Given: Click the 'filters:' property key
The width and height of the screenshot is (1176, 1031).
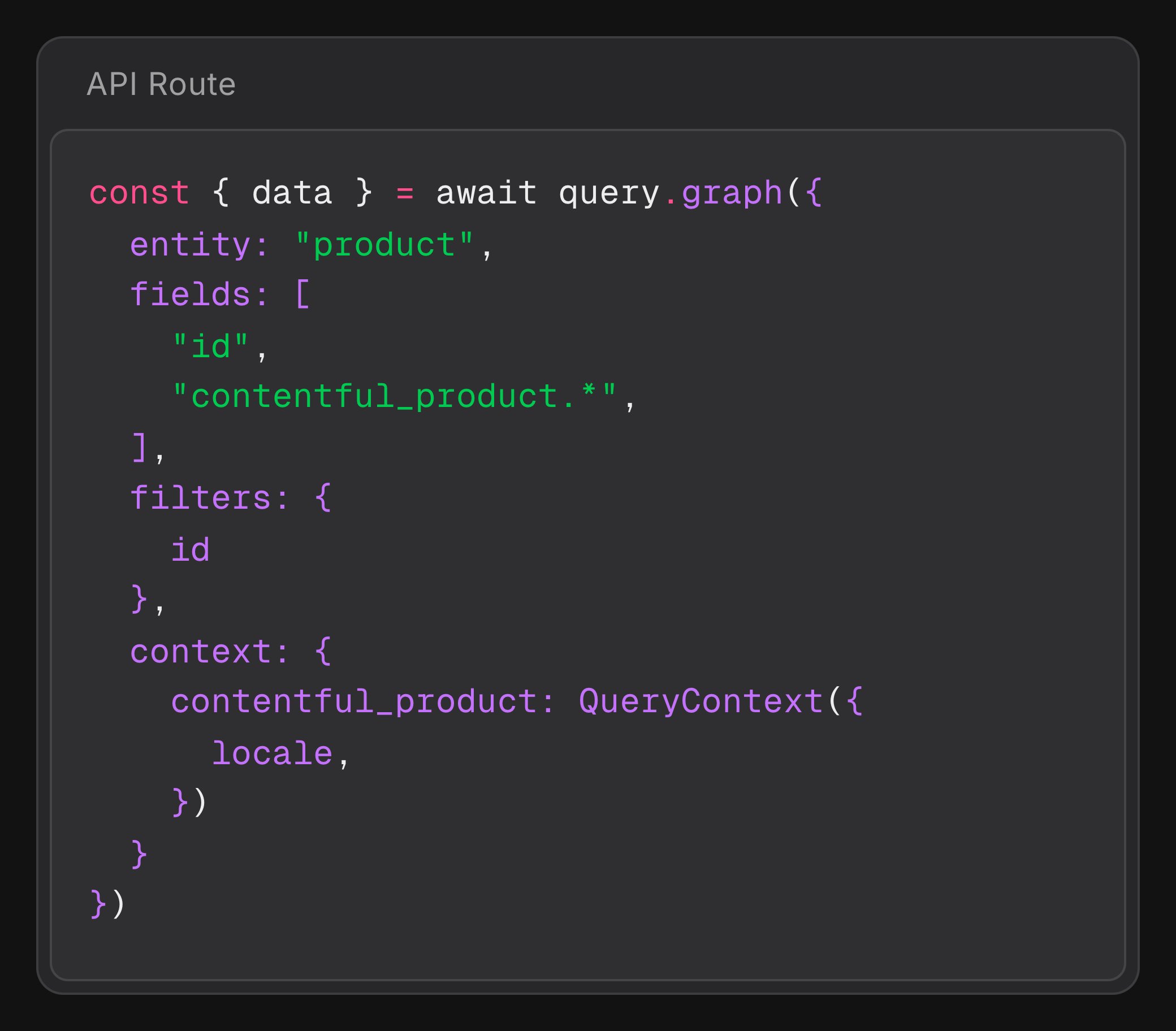Looking at the screenshot, I should tap(210, 498).
